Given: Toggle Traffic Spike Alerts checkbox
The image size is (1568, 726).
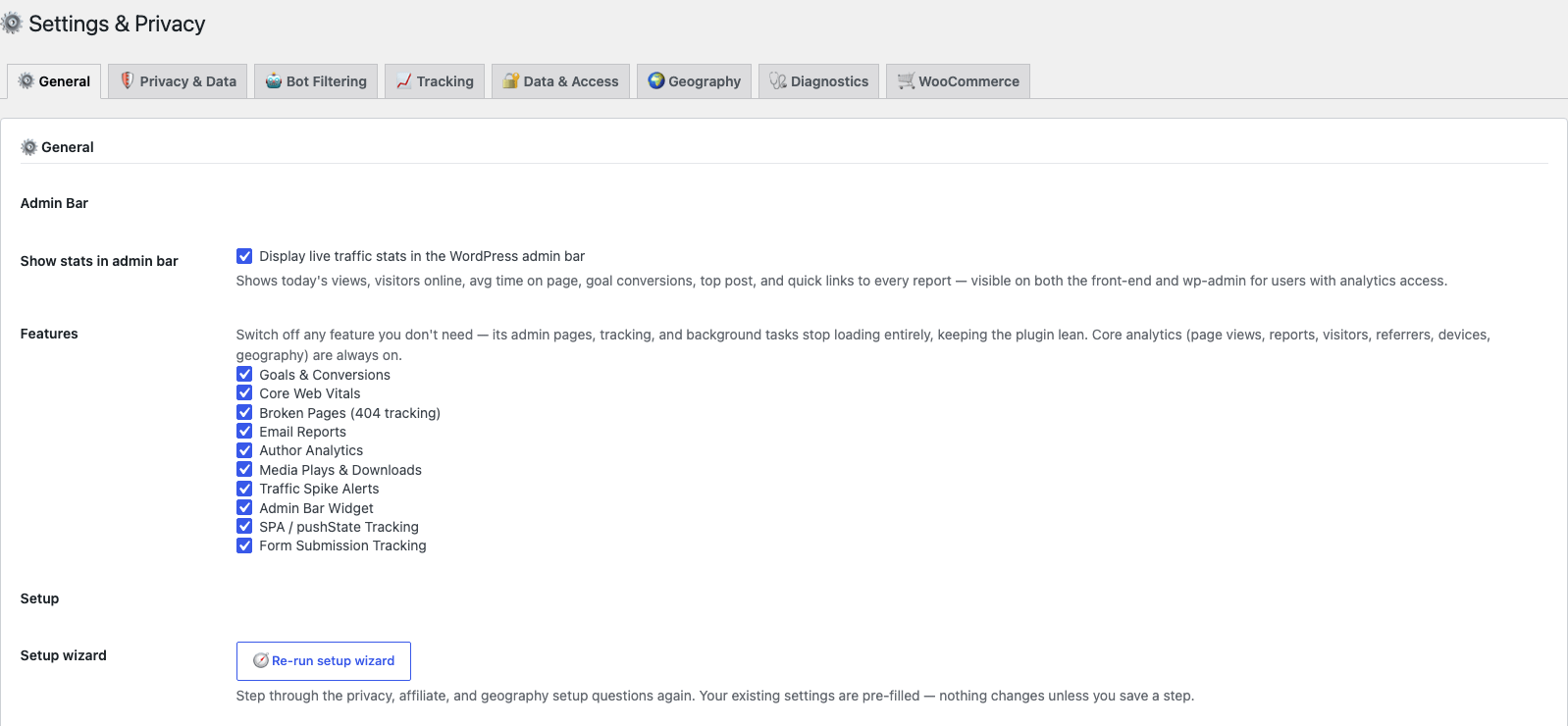Looking at the screenshot, I should (244, 489).
